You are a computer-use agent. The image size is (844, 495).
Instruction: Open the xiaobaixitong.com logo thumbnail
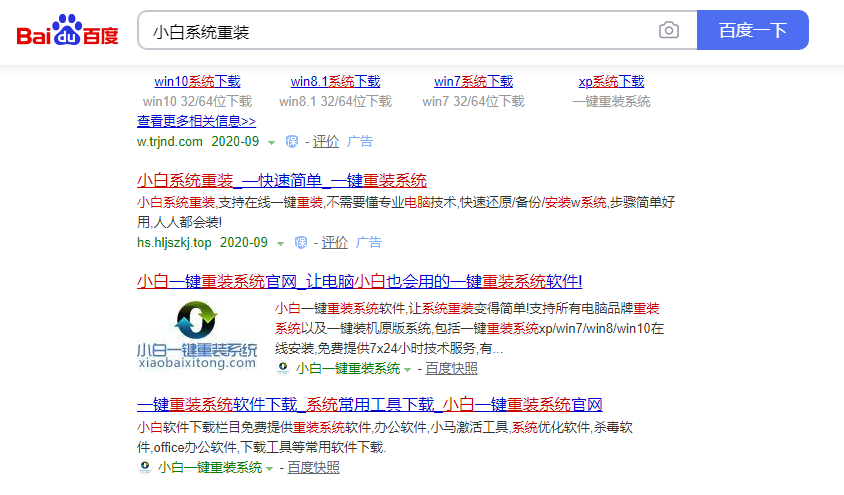click(197, 335)
